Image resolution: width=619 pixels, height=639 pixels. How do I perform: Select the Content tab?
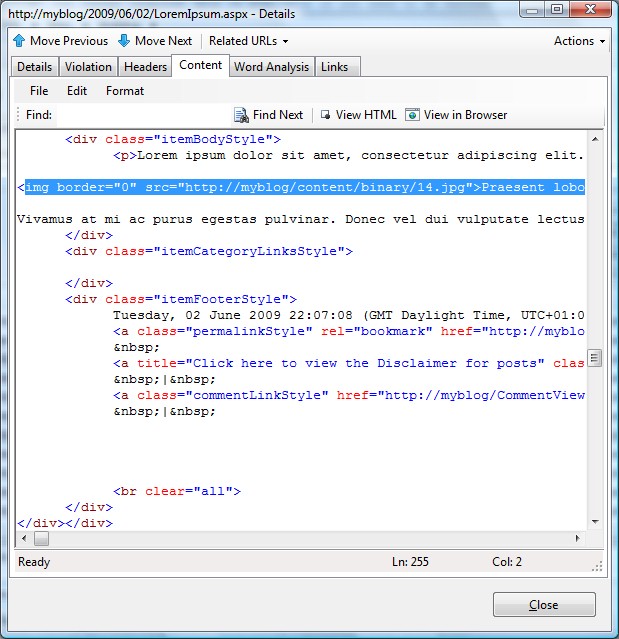[x=200, y=65]
